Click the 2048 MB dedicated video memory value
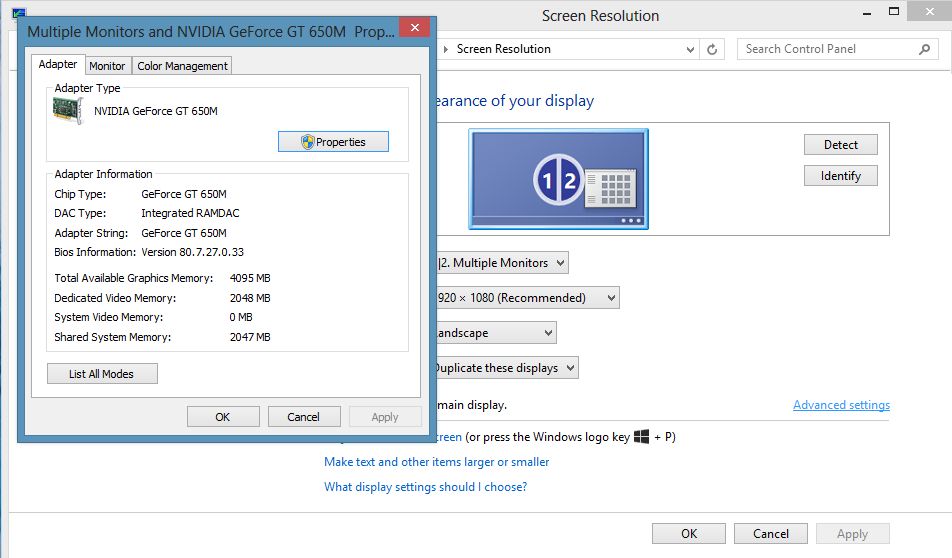Screen dimensions: 952x558 point(250,298)
